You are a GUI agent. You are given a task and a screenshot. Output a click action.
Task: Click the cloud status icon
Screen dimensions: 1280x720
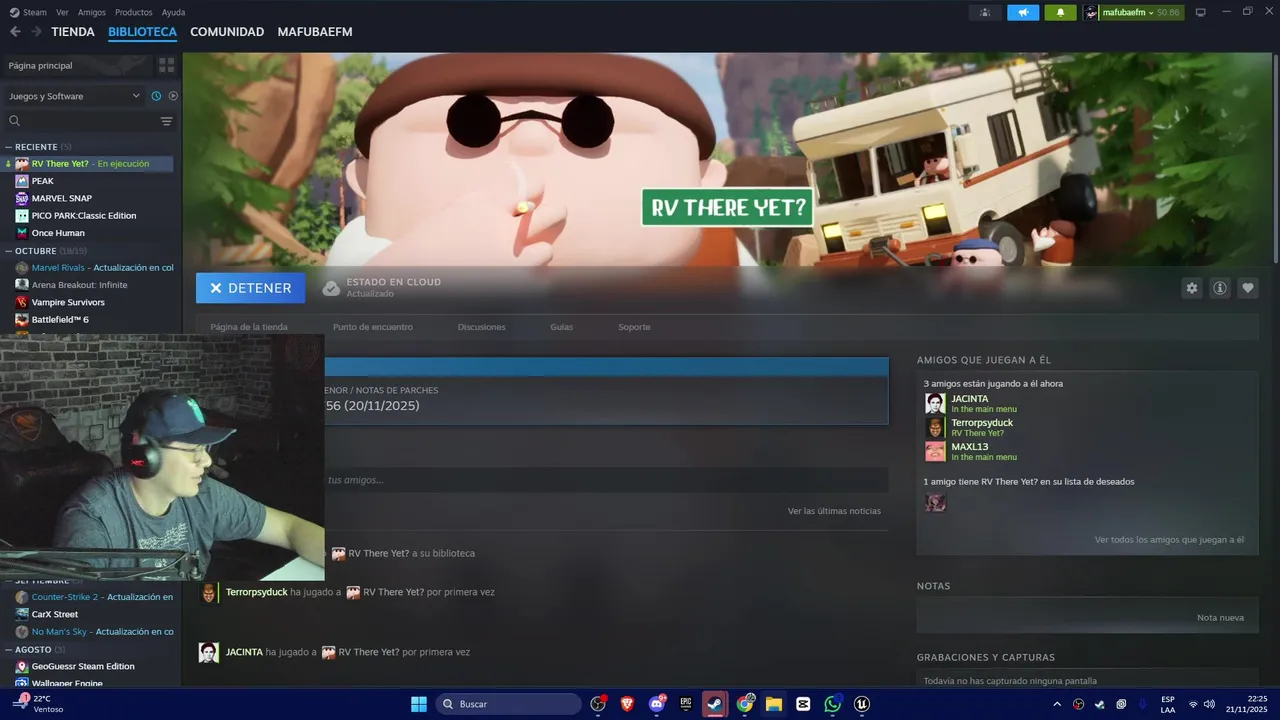[331, 288]
